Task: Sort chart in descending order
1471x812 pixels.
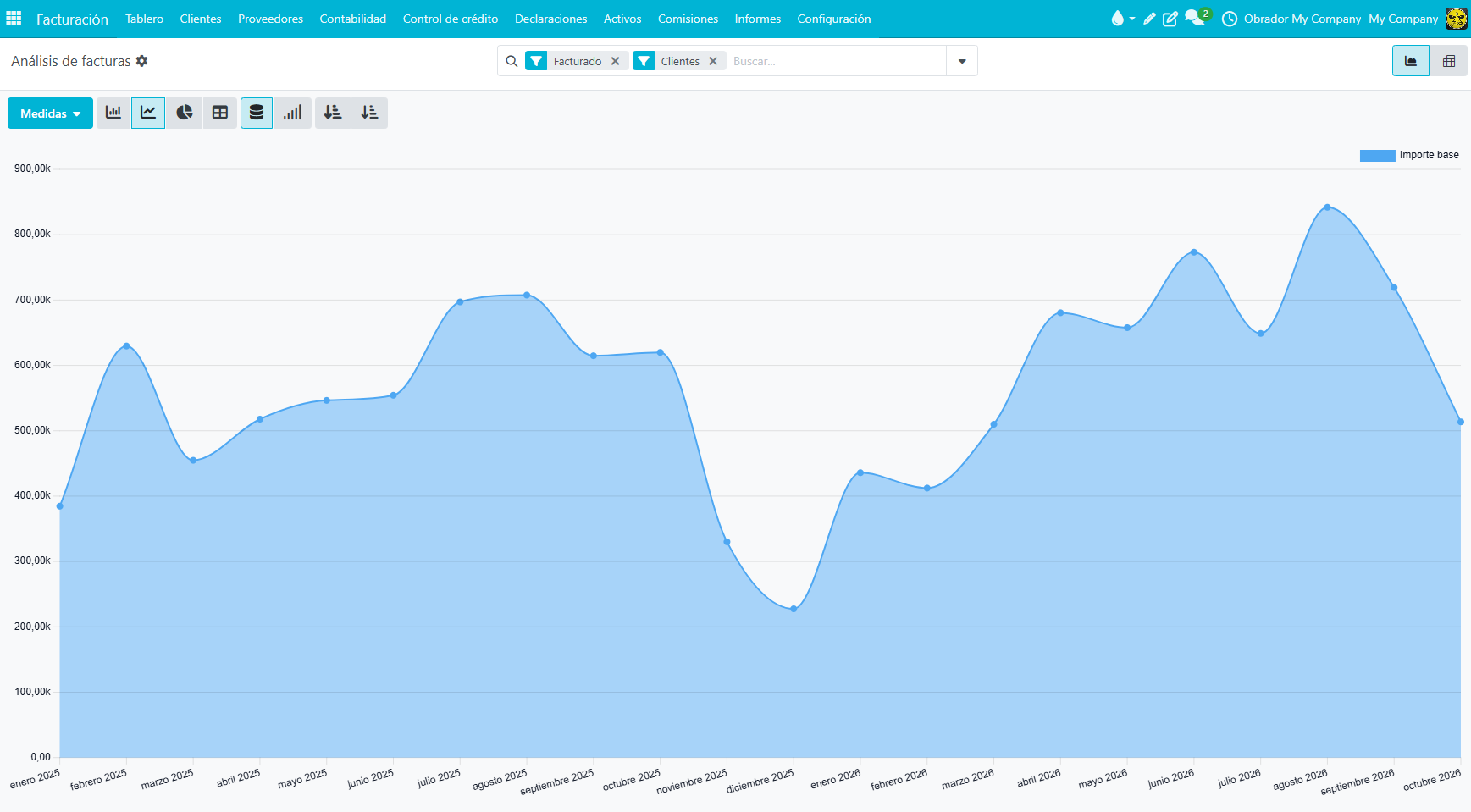Action: pyautogui.click(x=333, y=113)
